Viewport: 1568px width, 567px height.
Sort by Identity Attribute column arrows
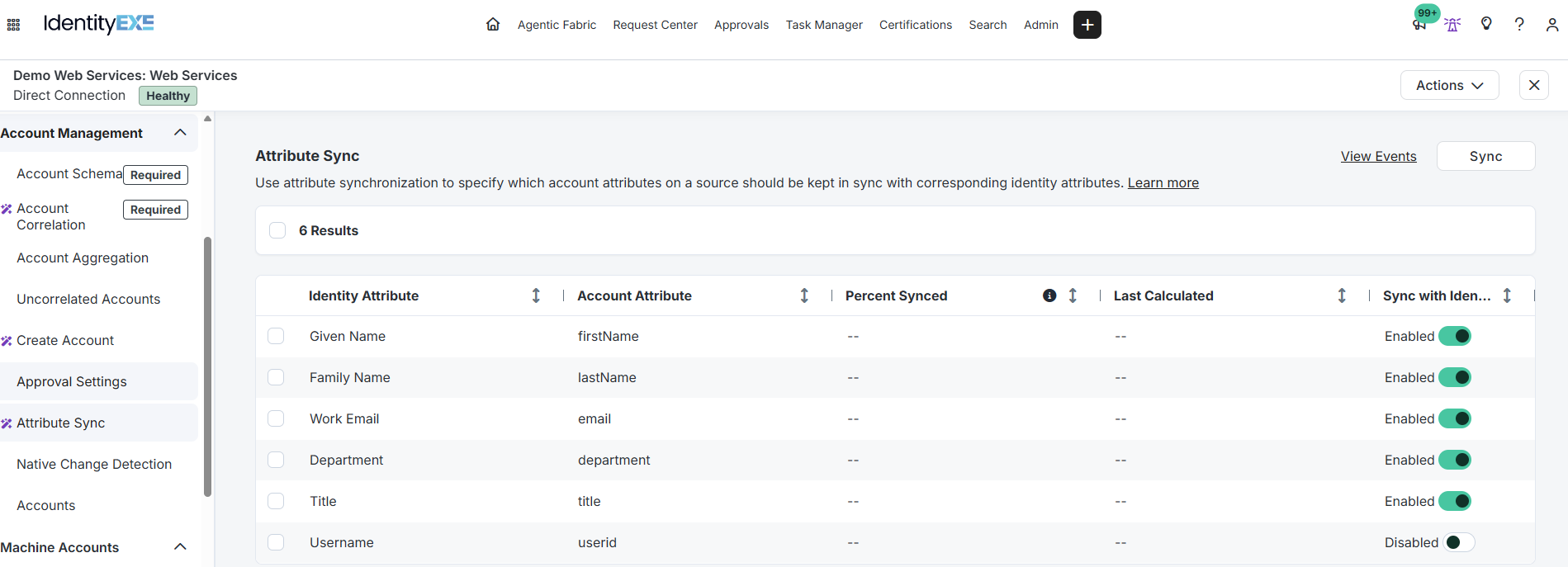(x=536, y=295)
